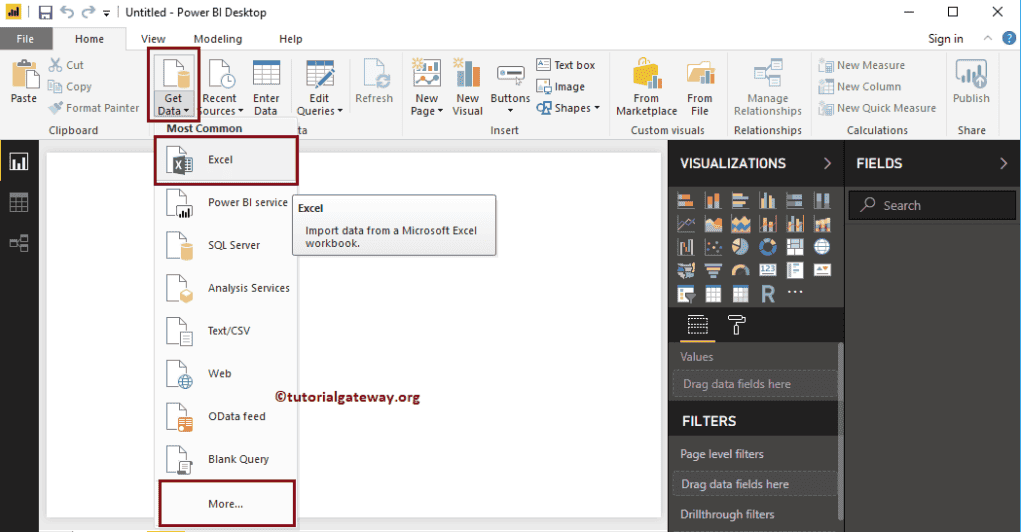The height and width of the screenshot is (532, 1021).
Task: Select the scatter chart visual
Action: [x=713, y=247]
